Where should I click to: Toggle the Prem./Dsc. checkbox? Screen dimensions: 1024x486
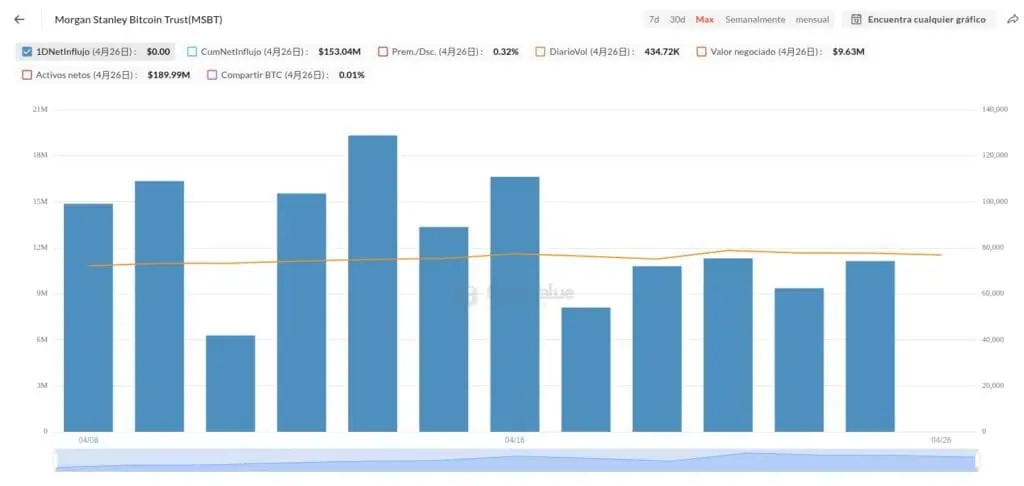[x=383, y=51]
